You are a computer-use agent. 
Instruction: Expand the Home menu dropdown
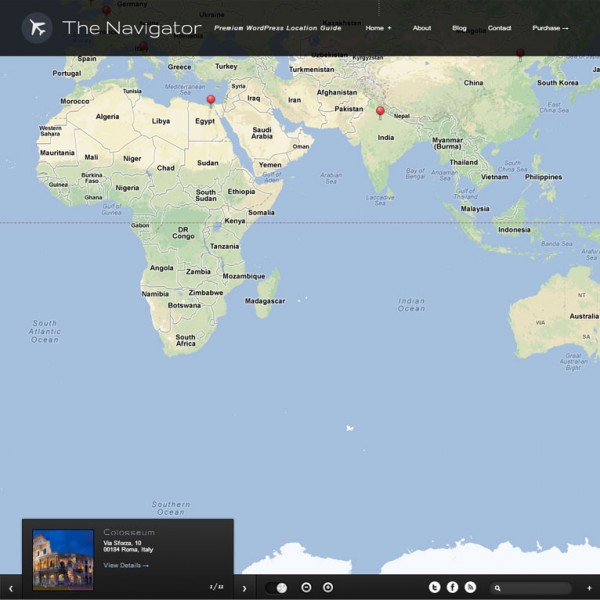pyautogui.click(x=378, y=28)
